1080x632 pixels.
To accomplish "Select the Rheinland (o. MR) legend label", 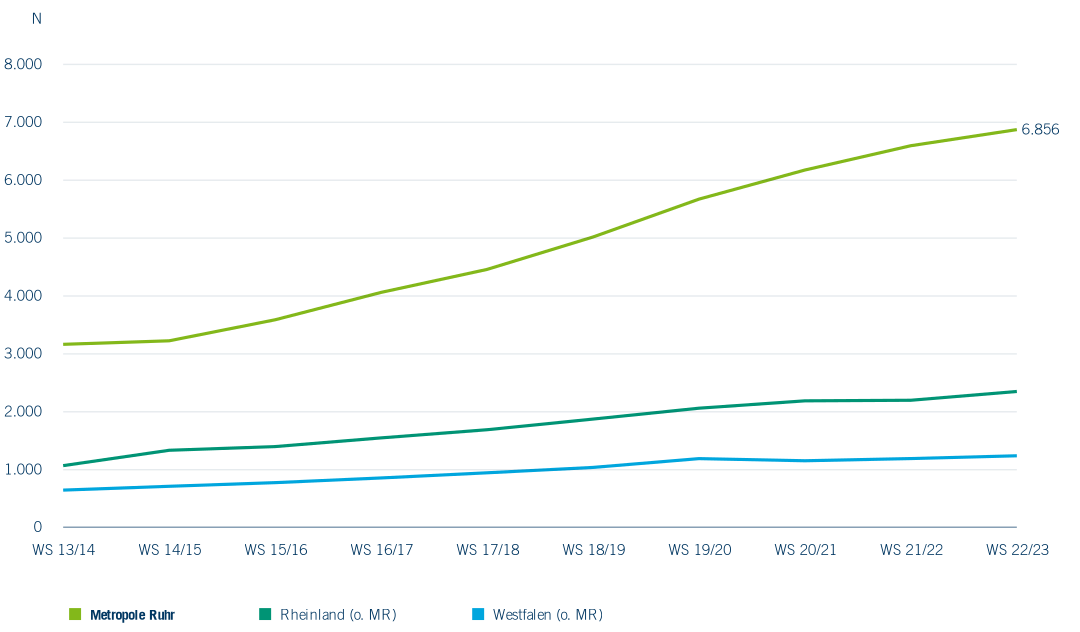I will pos(338,615).
